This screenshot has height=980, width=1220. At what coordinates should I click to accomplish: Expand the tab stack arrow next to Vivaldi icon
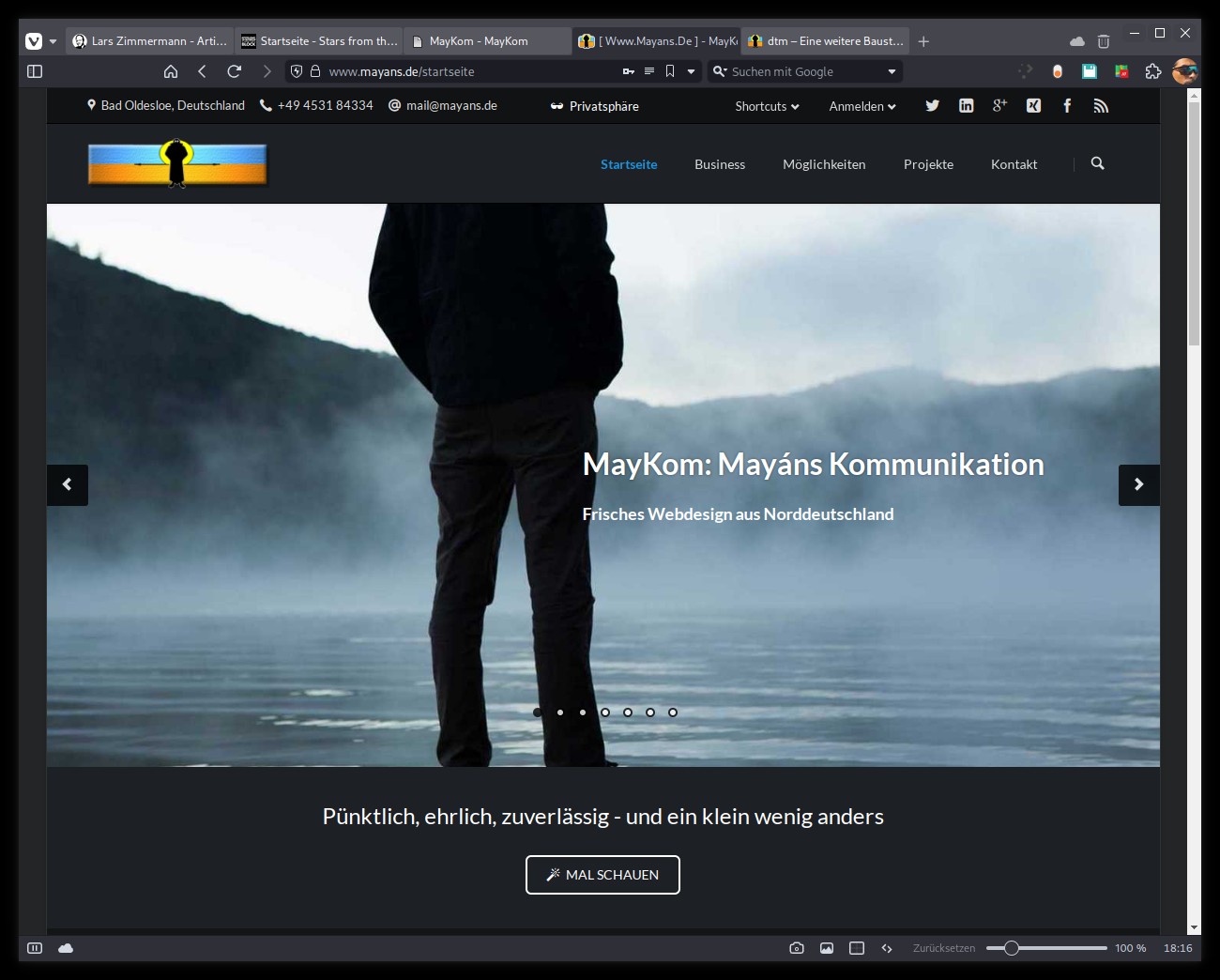pyautogui.click(x=53, y=41)
